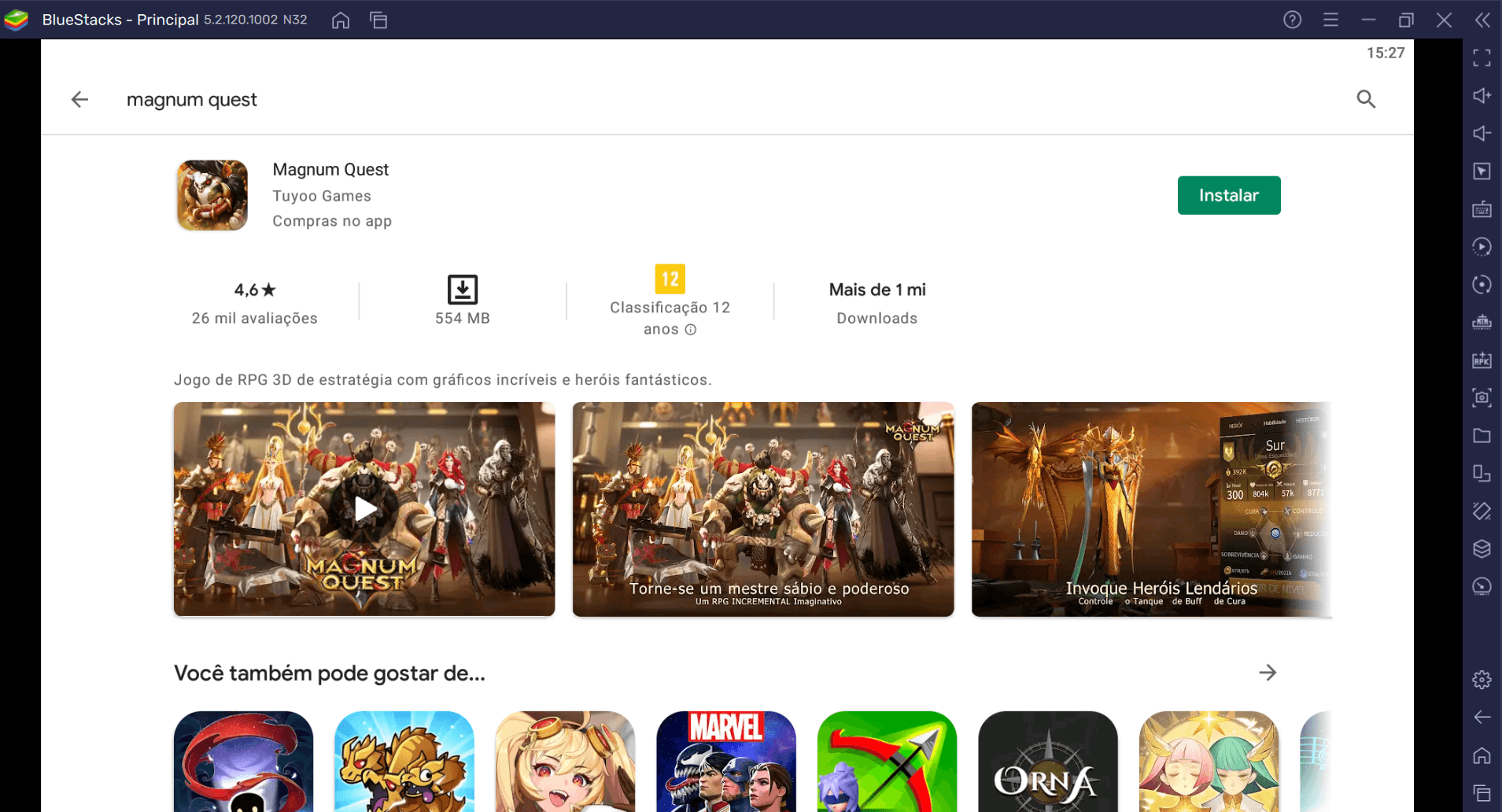Open the pink and green haired girls game
This screenshot has height=812, width=1502.
pyautogui.click(x=1209, y=762)
